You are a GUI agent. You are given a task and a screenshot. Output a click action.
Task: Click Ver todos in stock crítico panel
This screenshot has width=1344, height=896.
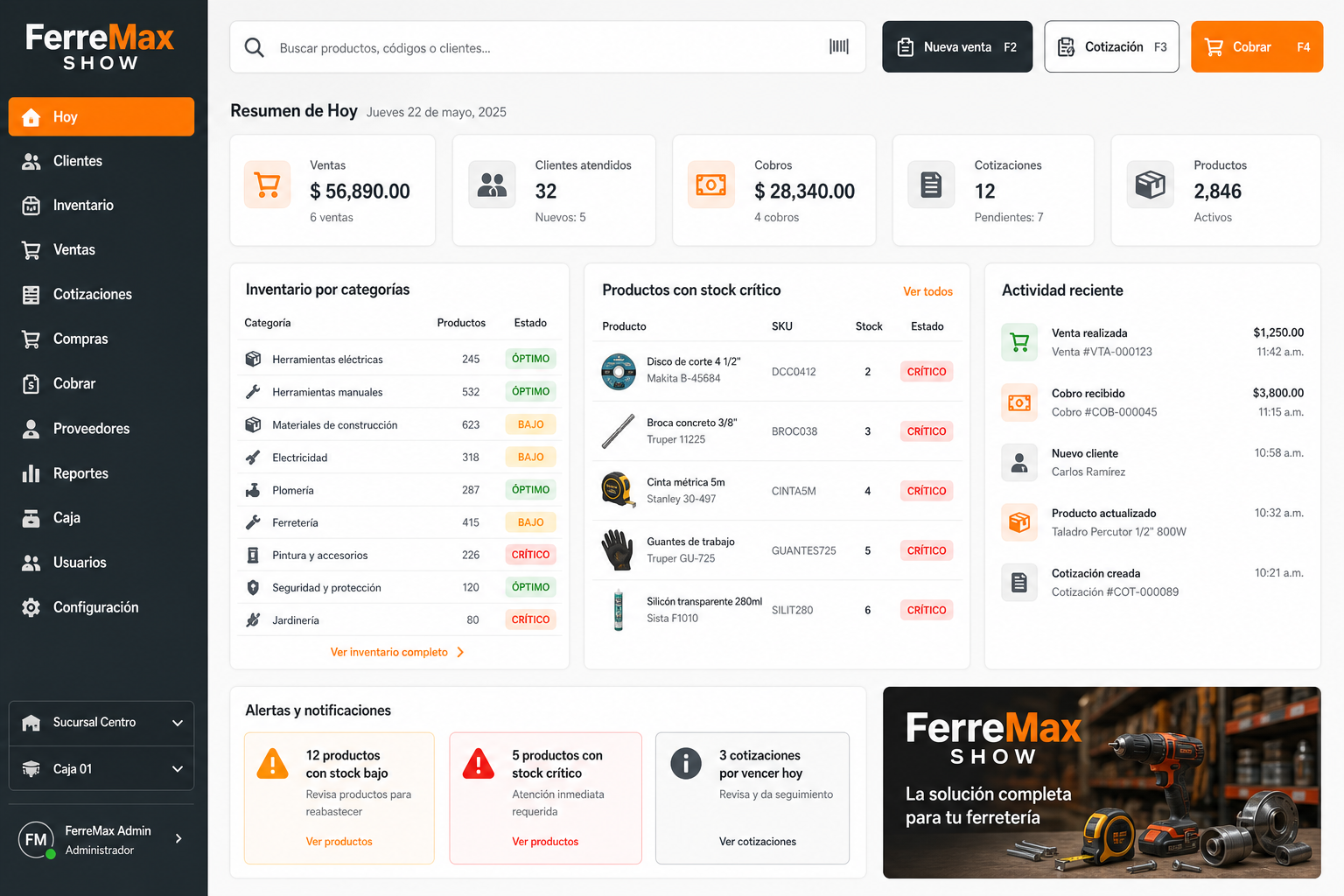coord(927,291)
